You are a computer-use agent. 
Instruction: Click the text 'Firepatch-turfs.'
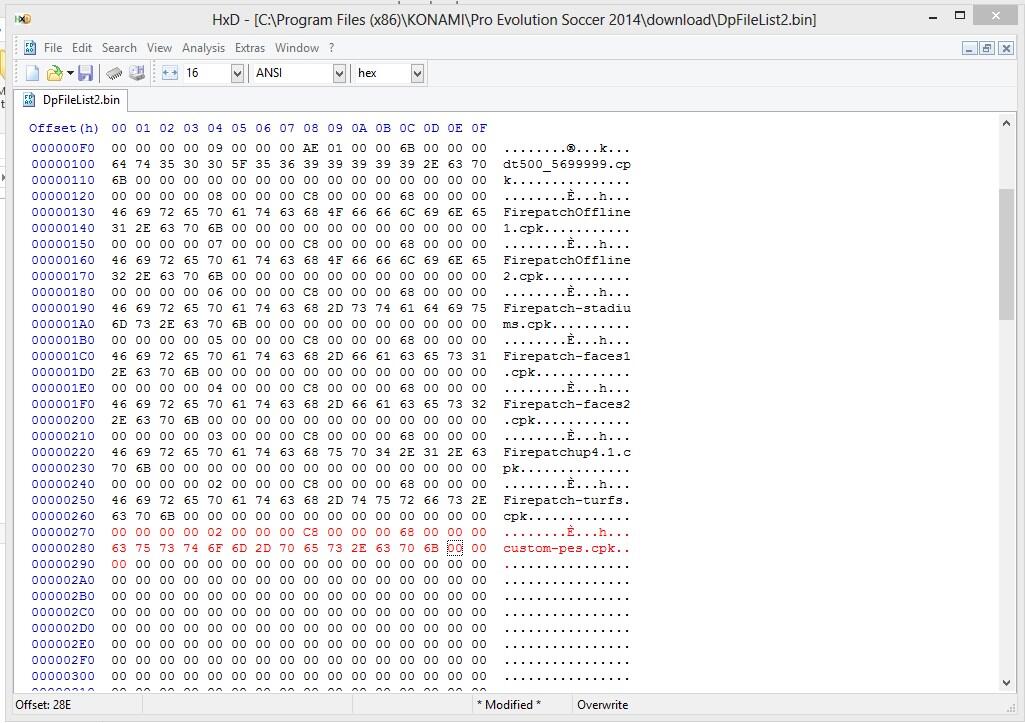pos(567,500)
